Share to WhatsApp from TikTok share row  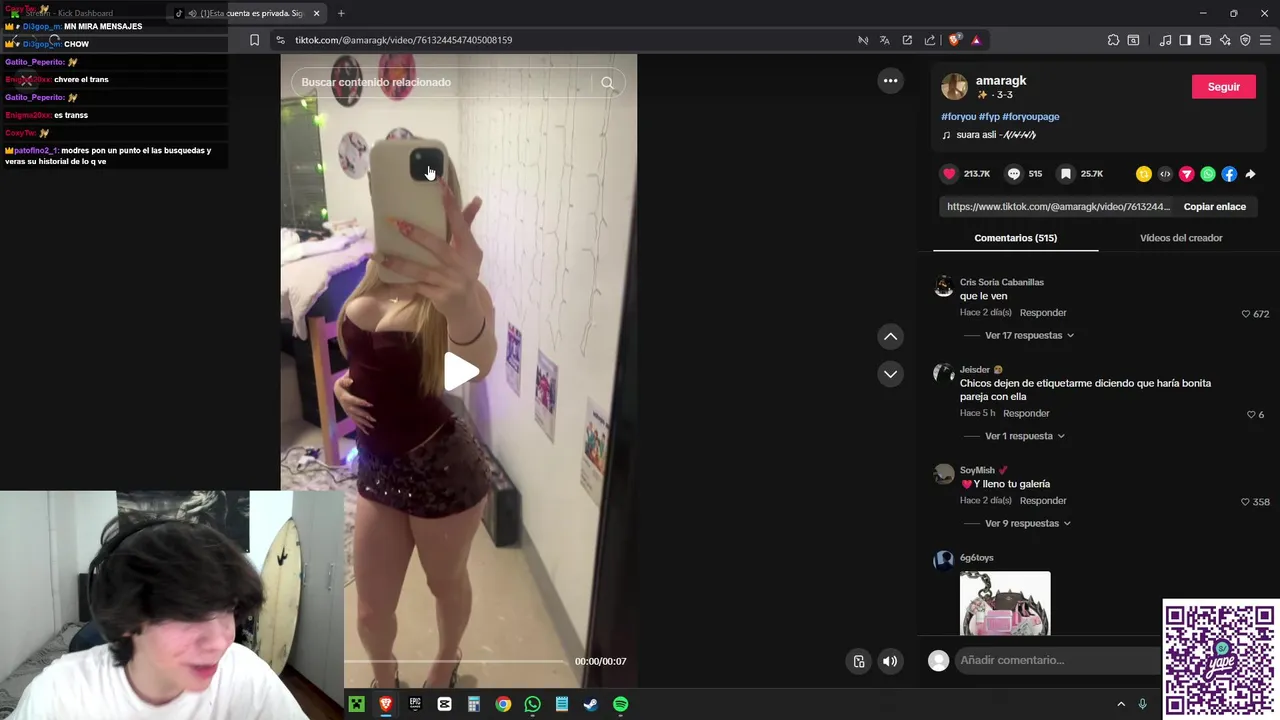pos(1208,174)
